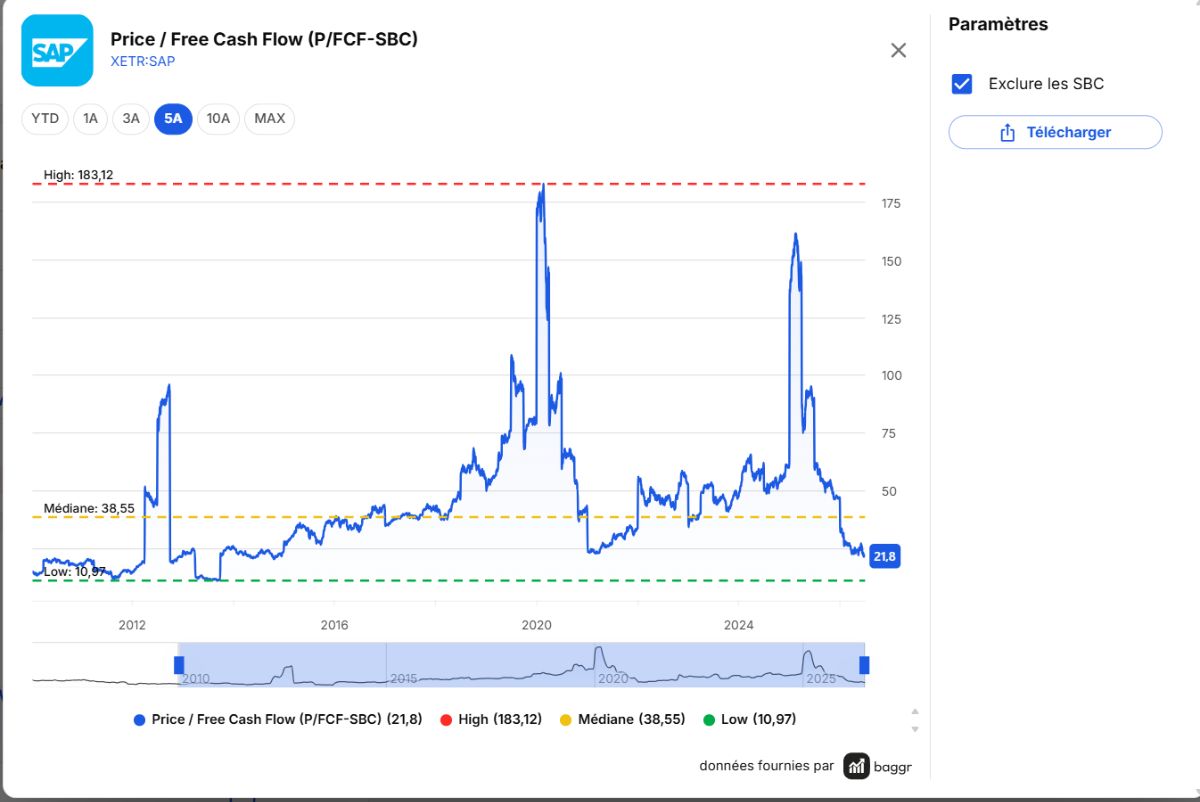The height and width of the screenshot is (802, 1200).
Task: Switch to the MAX time range
Action: 269,119
